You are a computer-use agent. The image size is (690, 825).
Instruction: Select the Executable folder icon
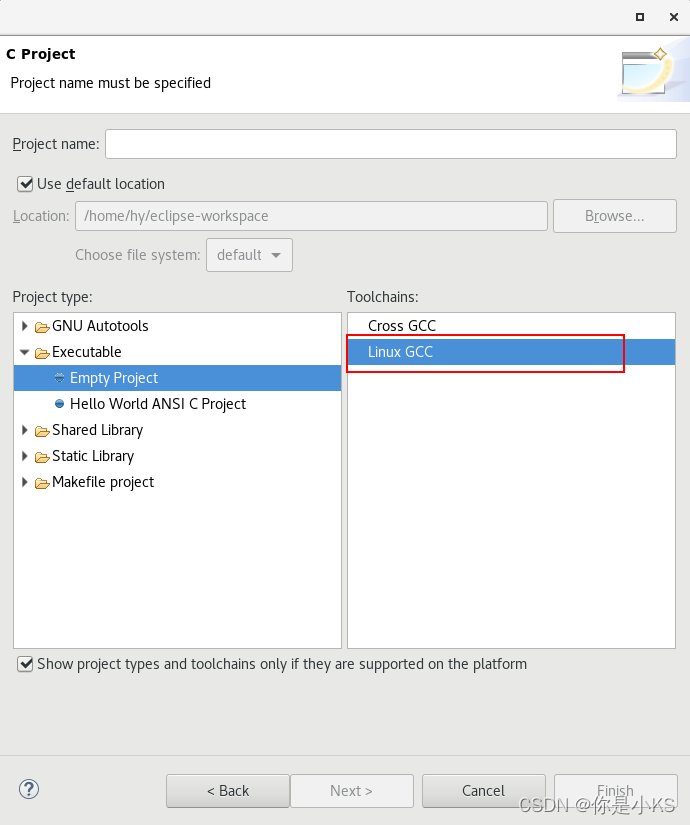click(x=42, y=353)
